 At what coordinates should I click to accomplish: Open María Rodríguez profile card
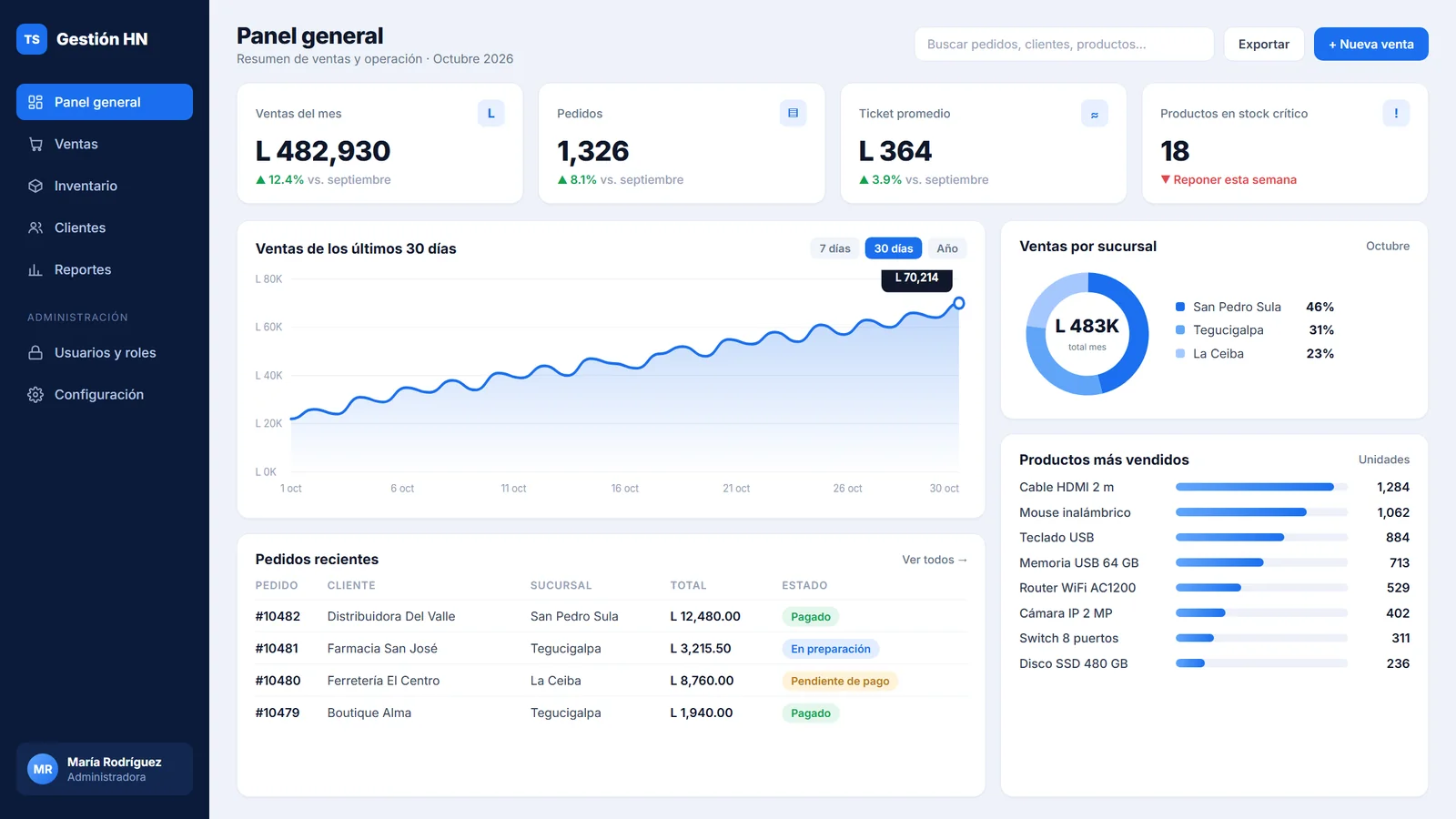click(x=105, y=769)
